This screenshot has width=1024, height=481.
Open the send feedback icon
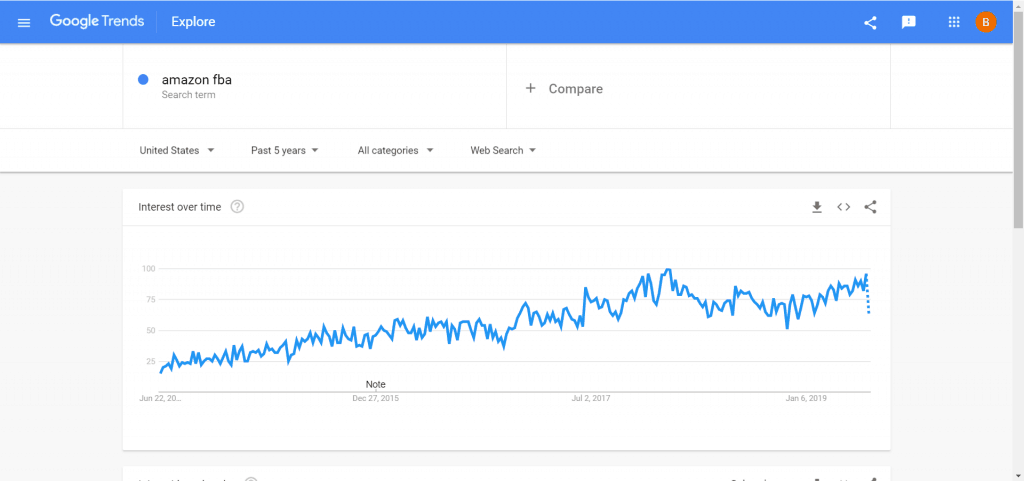[908, 22]
